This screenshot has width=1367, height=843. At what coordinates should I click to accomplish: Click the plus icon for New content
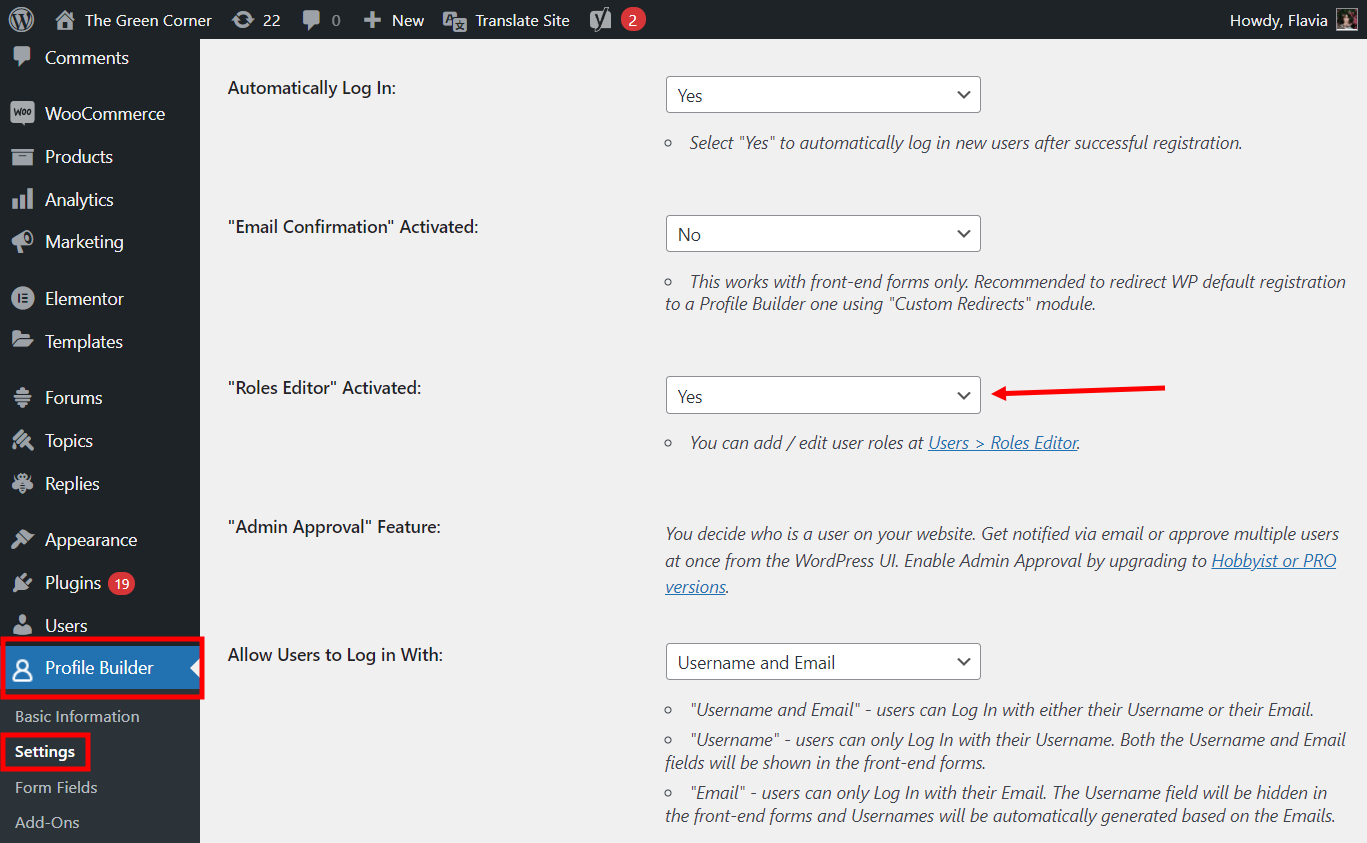[x=372, y=20]
